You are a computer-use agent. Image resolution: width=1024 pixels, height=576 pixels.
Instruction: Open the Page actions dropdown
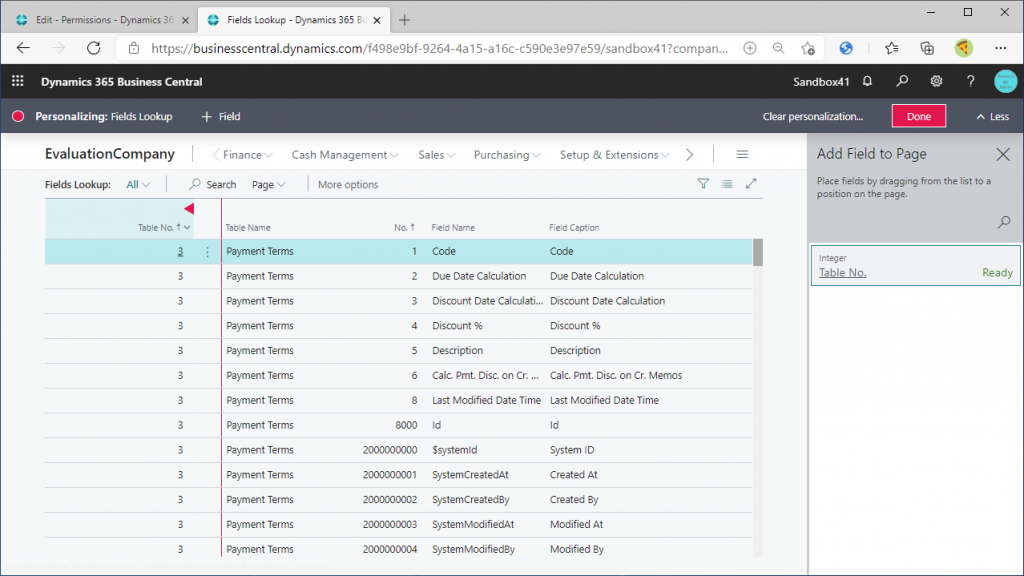[268, 185]
